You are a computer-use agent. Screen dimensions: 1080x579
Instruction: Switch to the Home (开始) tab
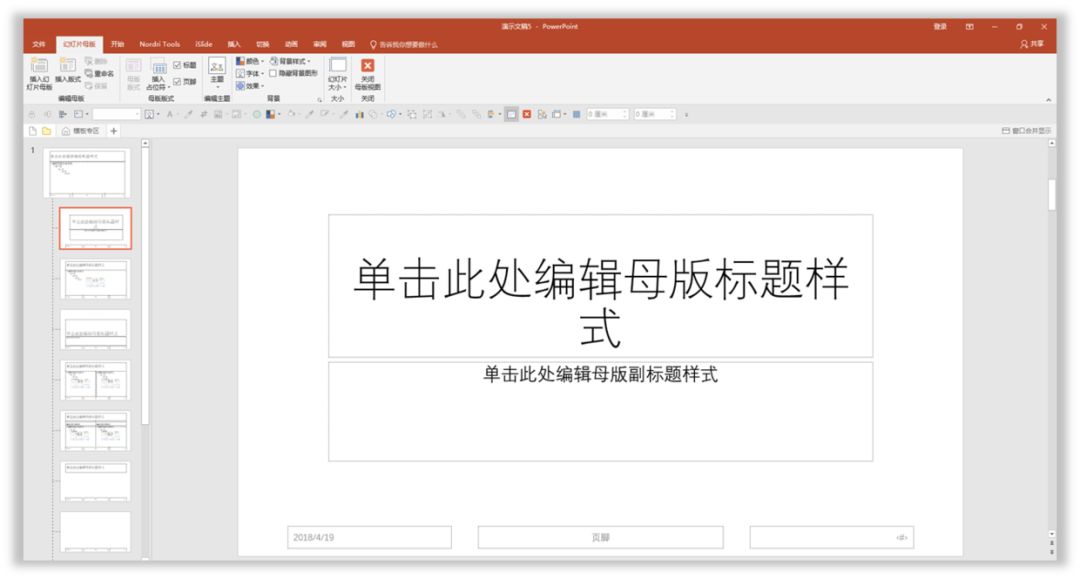pos(118,44)
